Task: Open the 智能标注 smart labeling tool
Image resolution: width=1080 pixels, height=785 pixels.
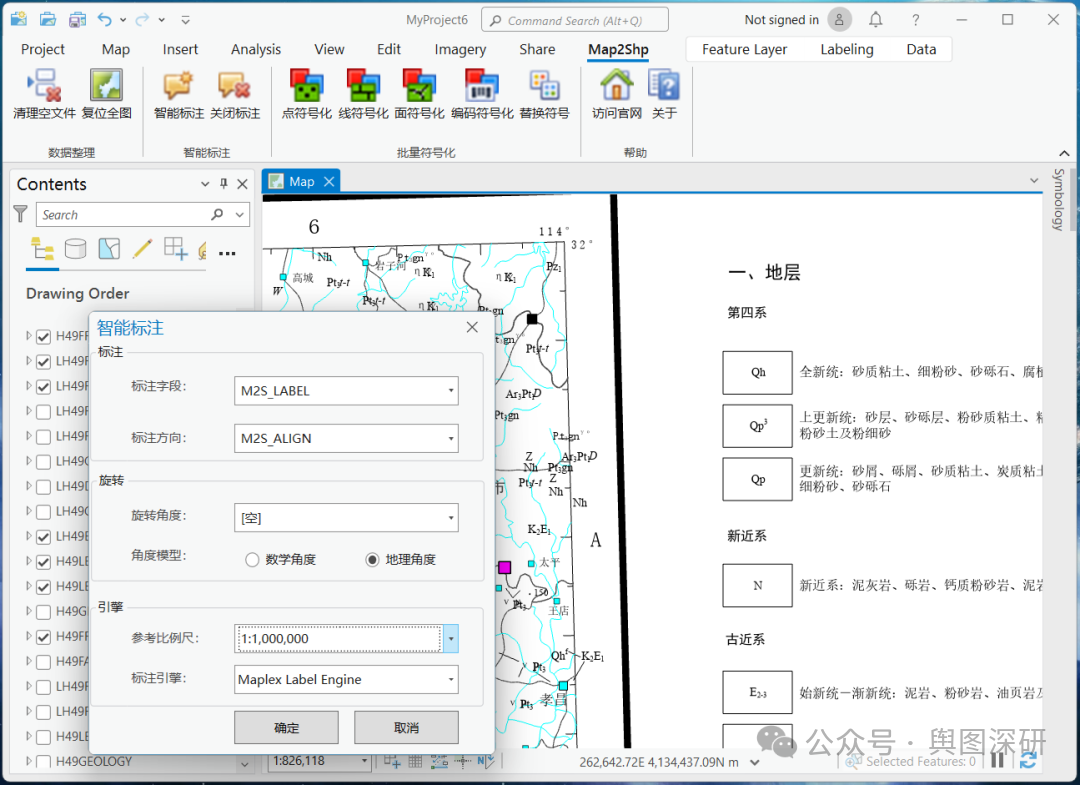Action: coord(178,86)
